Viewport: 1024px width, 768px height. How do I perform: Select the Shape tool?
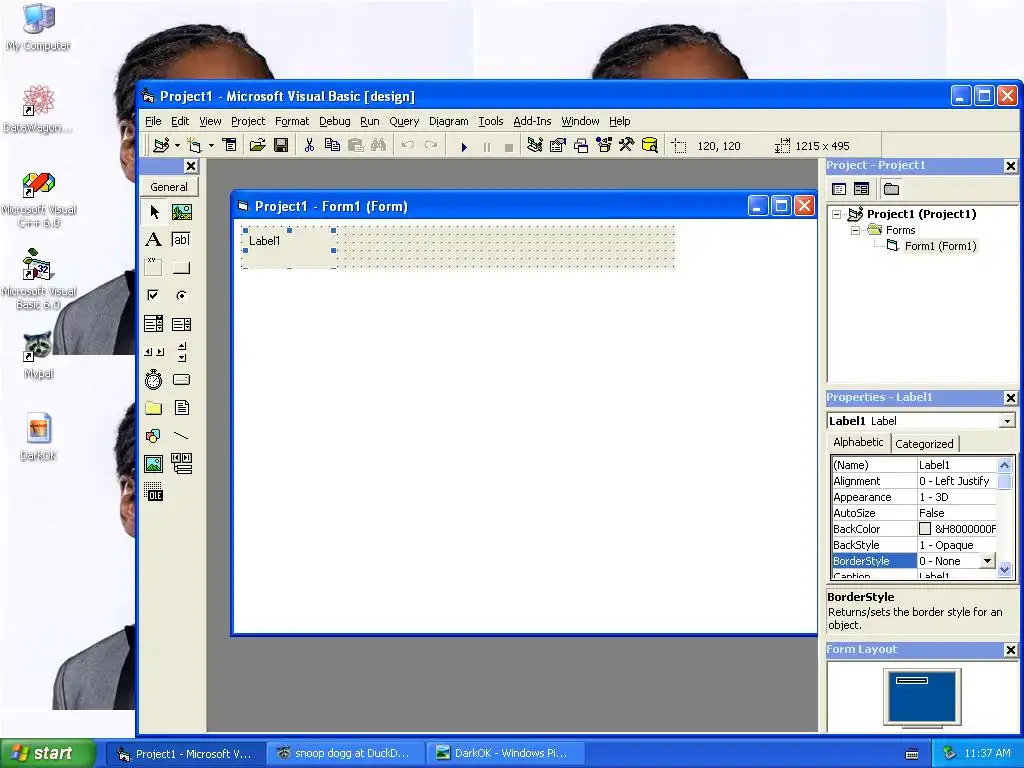(154, 436)
